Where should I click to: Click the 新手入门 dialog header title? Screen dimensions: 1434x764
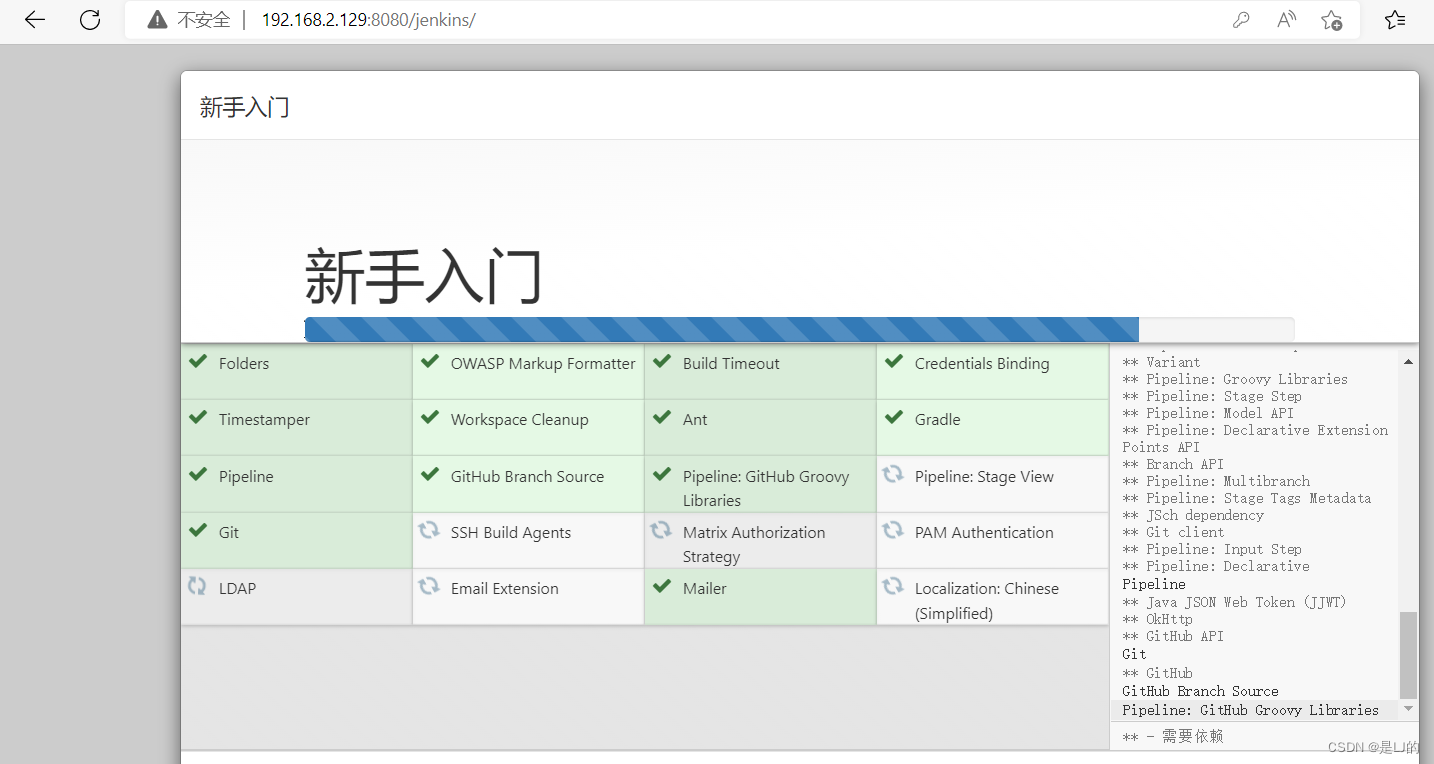click(x=244, y=107)
